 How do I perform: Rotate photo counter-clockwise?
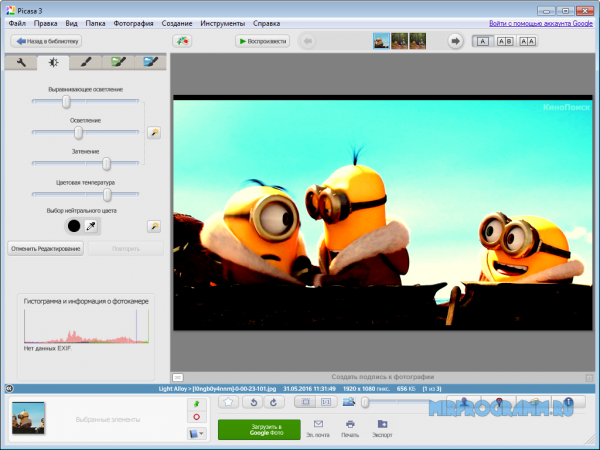pyautogui.click(x=255, y=402)
